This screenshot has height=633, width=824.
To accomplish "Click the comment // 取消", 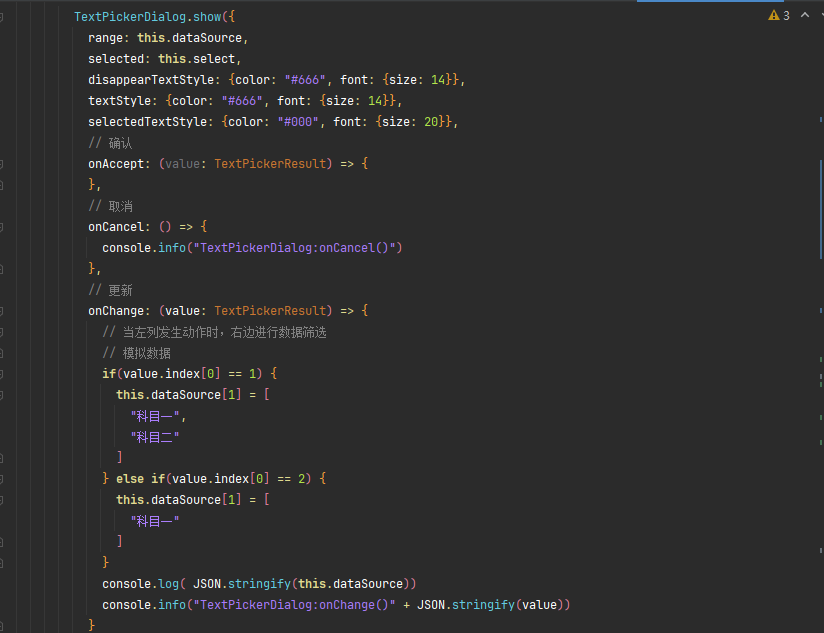I will tap(110, 206).
